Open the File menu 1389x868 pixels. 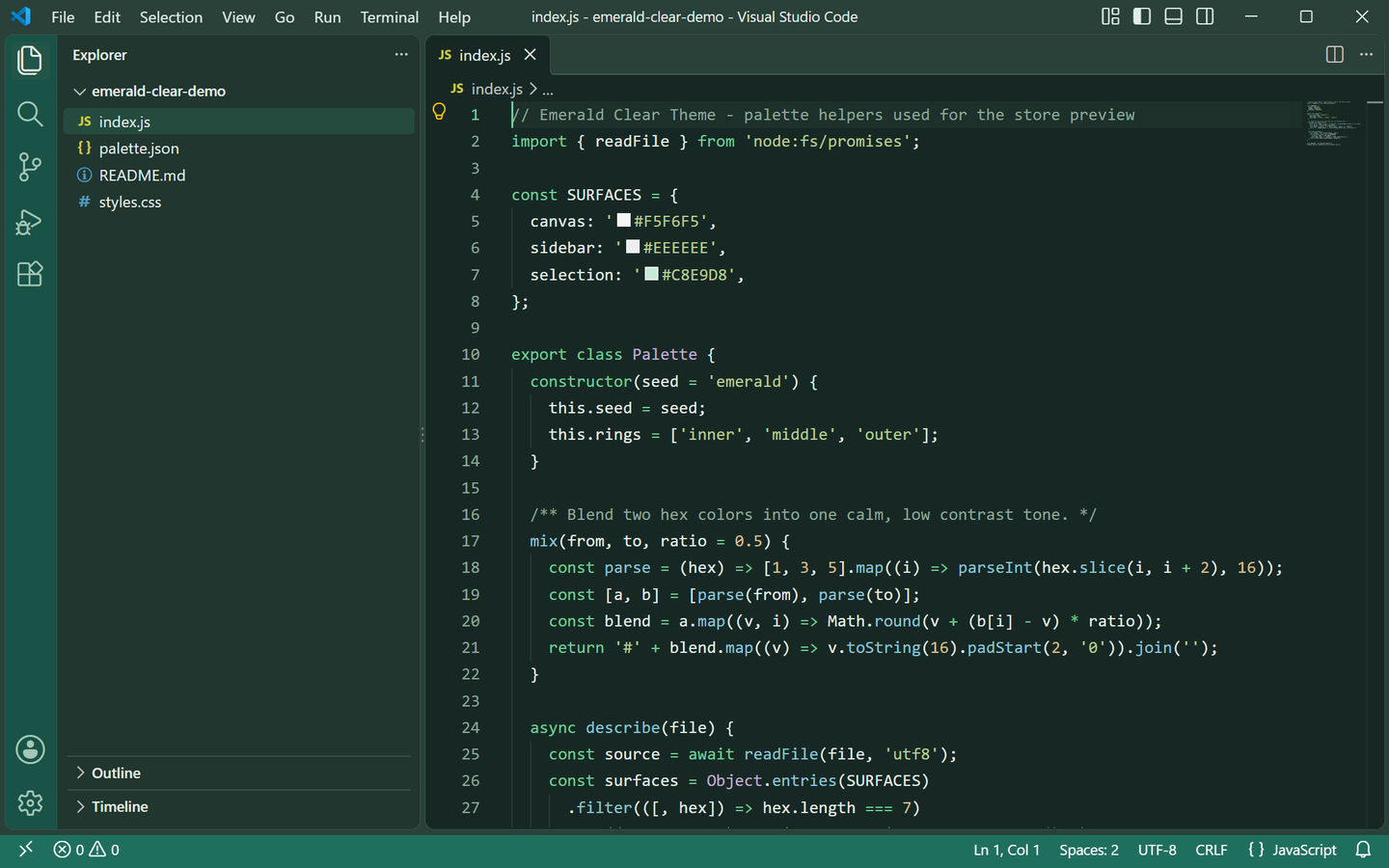tap(63, 17)
